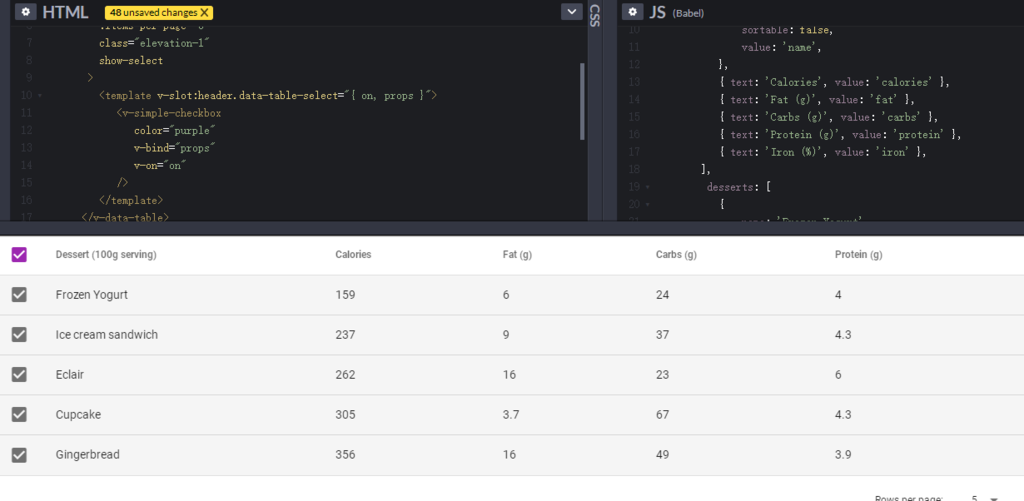Click the 356 calories cell

(x=345, y=455)
